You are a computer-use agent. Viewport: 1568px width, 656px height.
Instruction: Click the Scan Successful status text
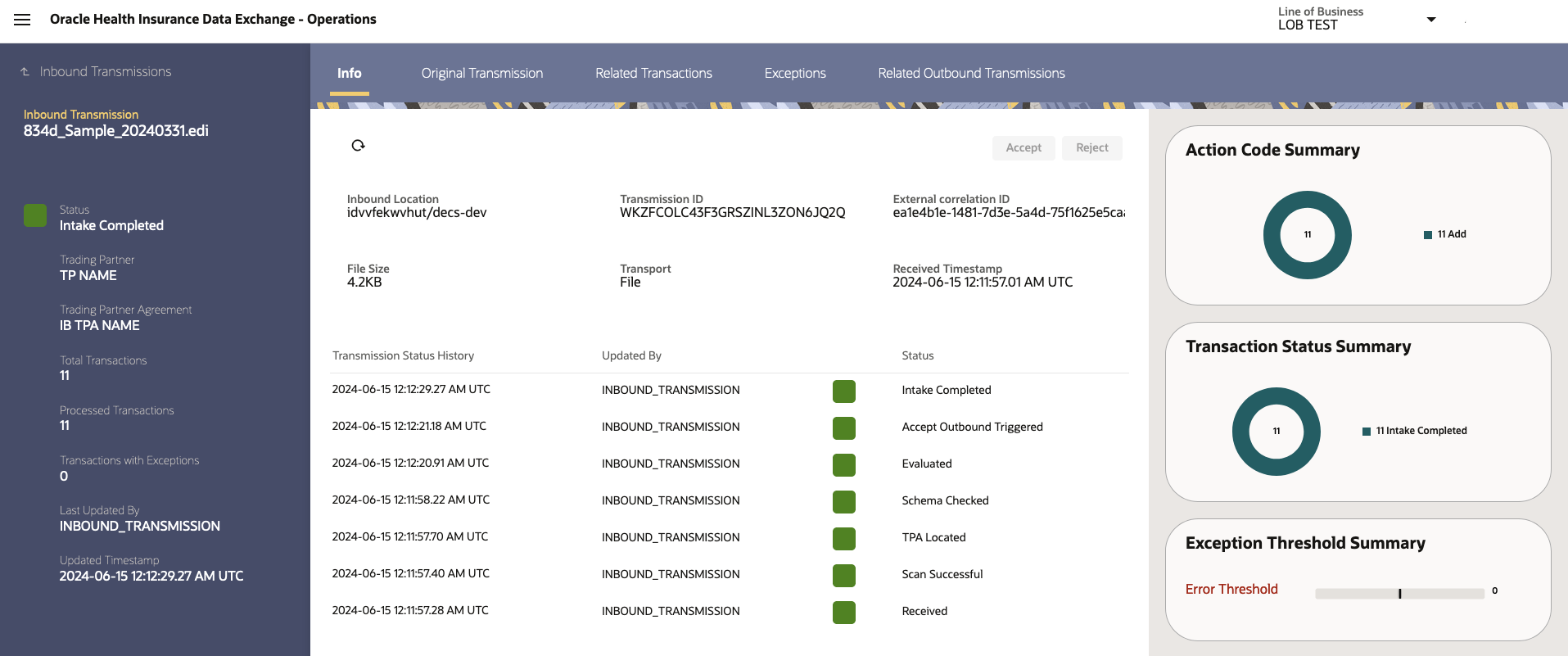pos(942,575)
